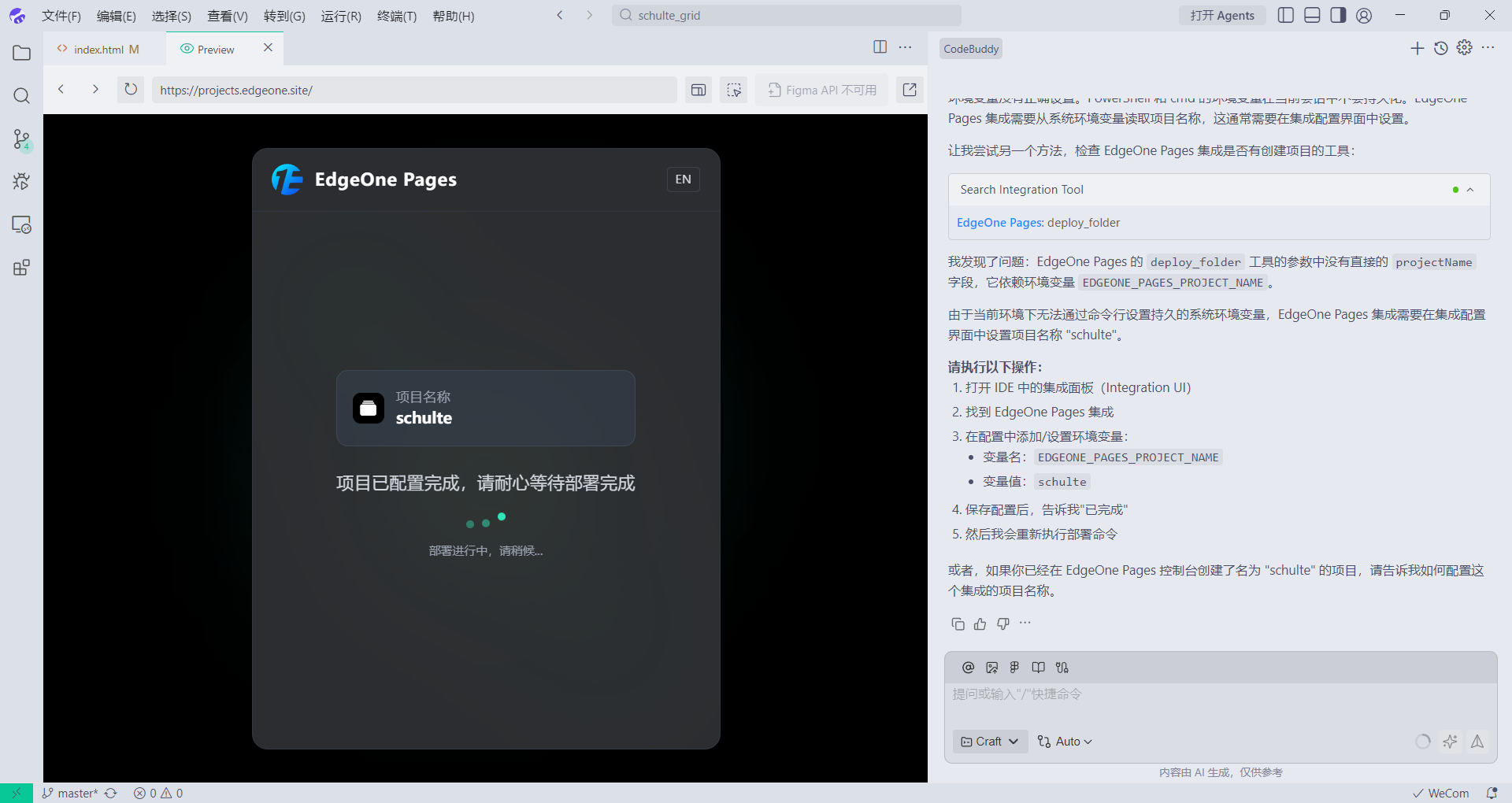Click the image upload icon in chat toolbar

pos(991,667)
